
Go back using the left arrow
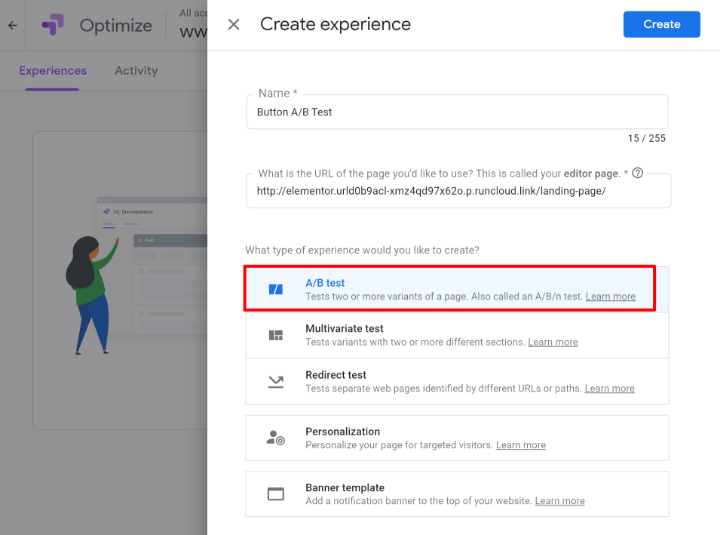tap(13, 25)
